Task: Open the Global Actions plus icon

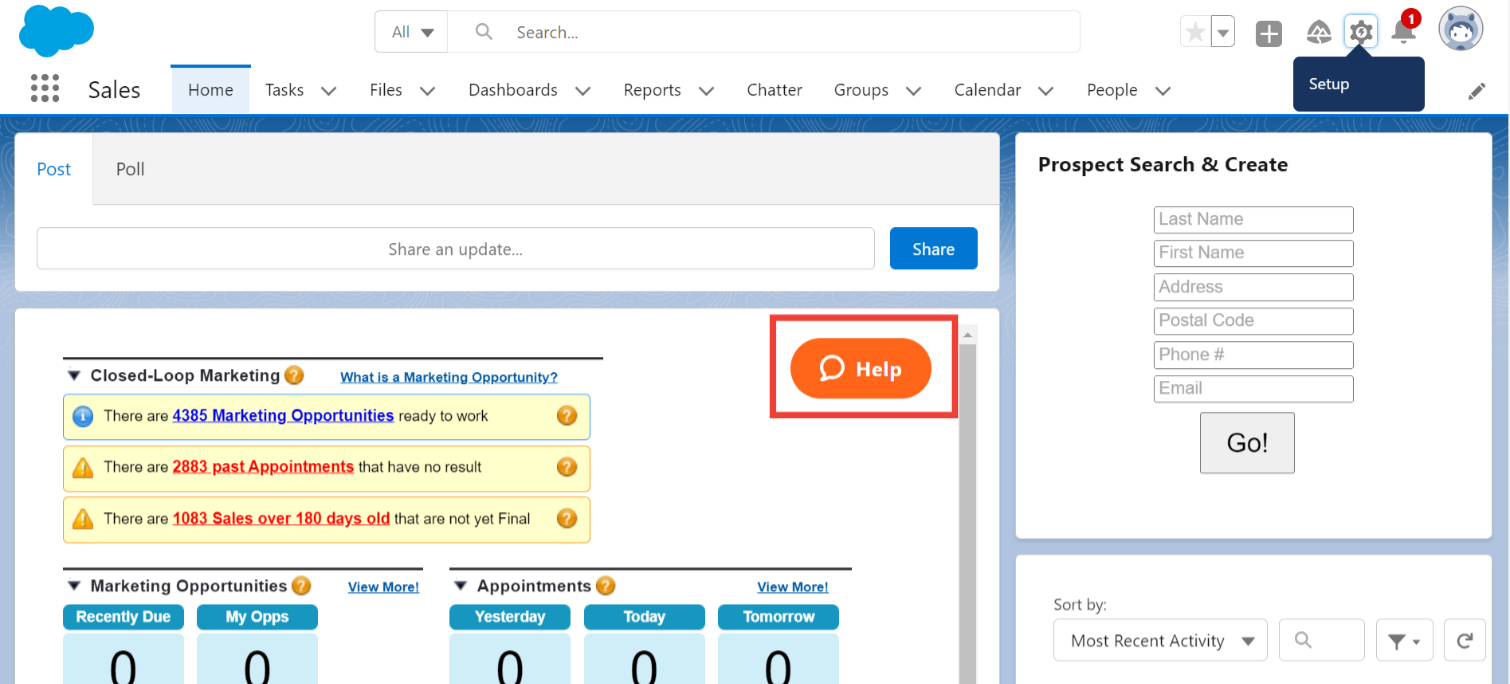Action: [1269, 33]
